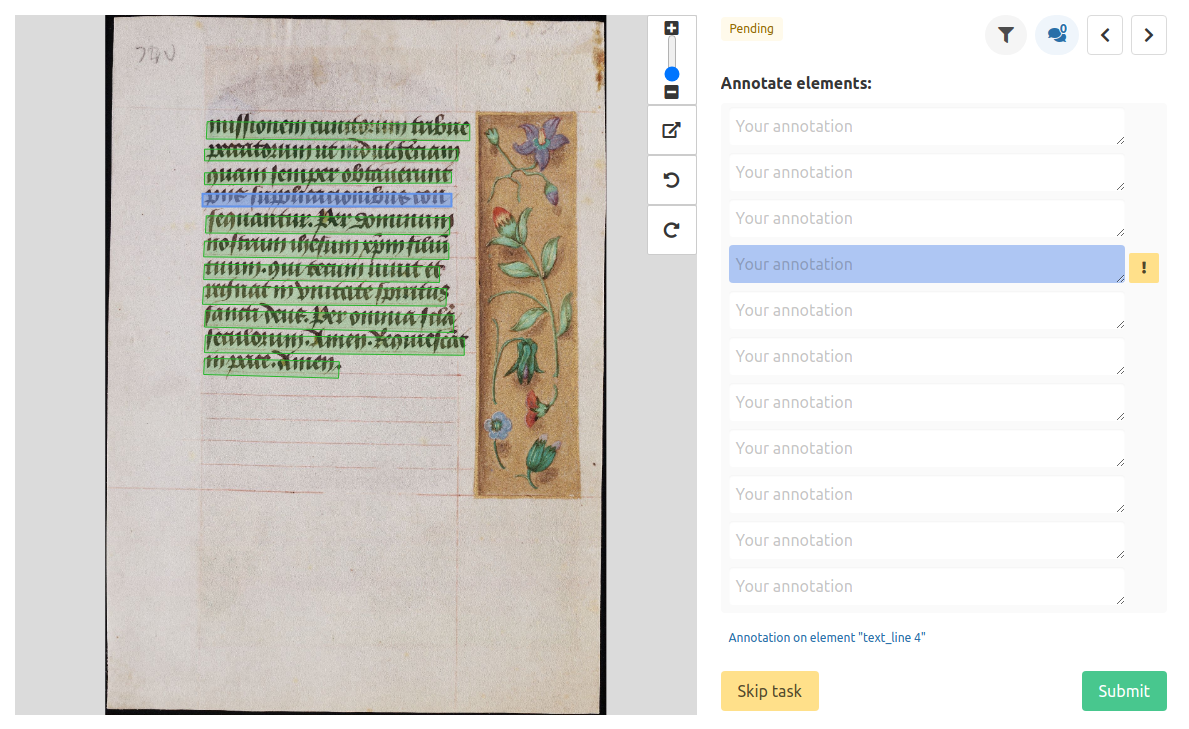Zoom out with the minus icon
The width and height of the screenshot is (1189, 729).
click(x=671, y=92)
